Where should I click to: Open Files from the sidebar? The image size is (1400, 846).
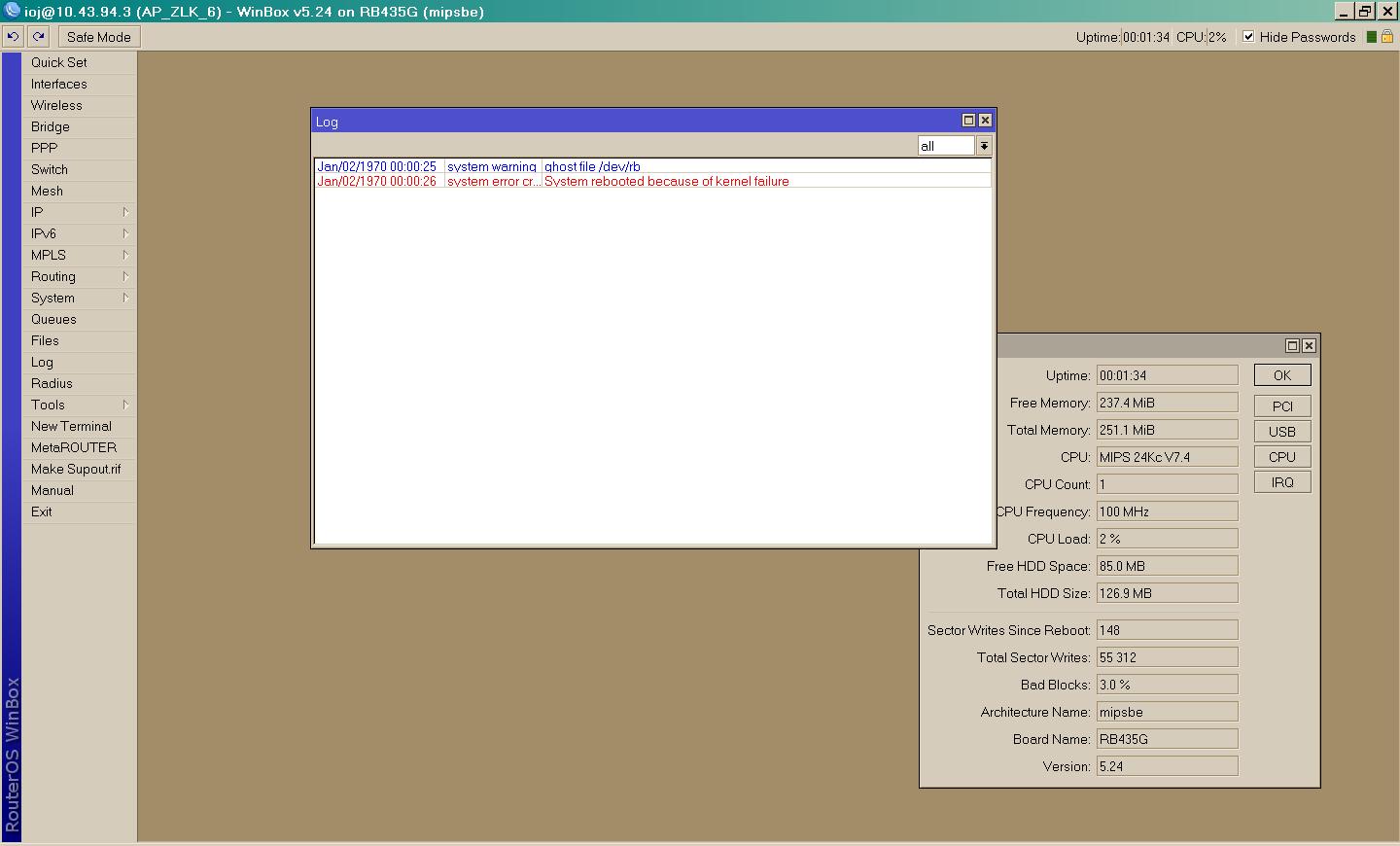(79, 340)
